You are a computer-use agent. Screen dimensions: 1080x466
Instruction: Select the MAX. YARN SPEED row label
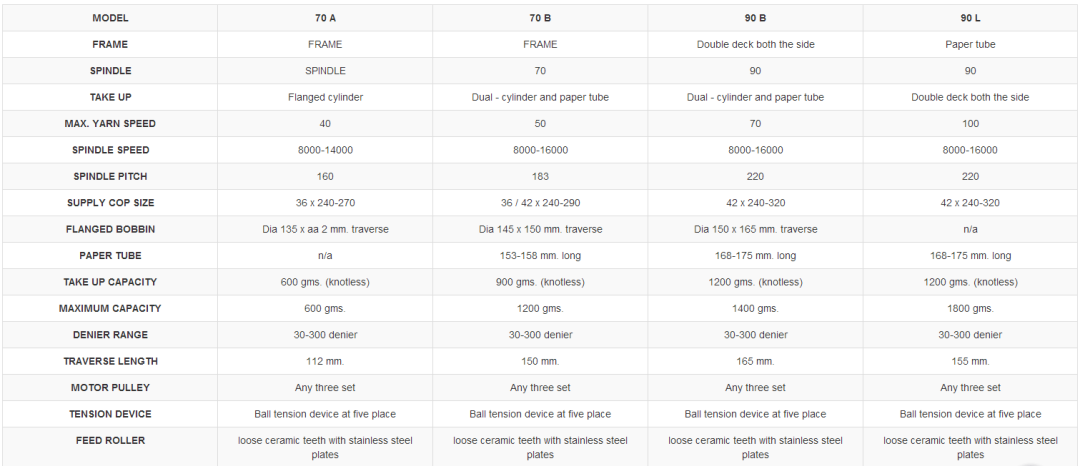click(x=110, y=124)
